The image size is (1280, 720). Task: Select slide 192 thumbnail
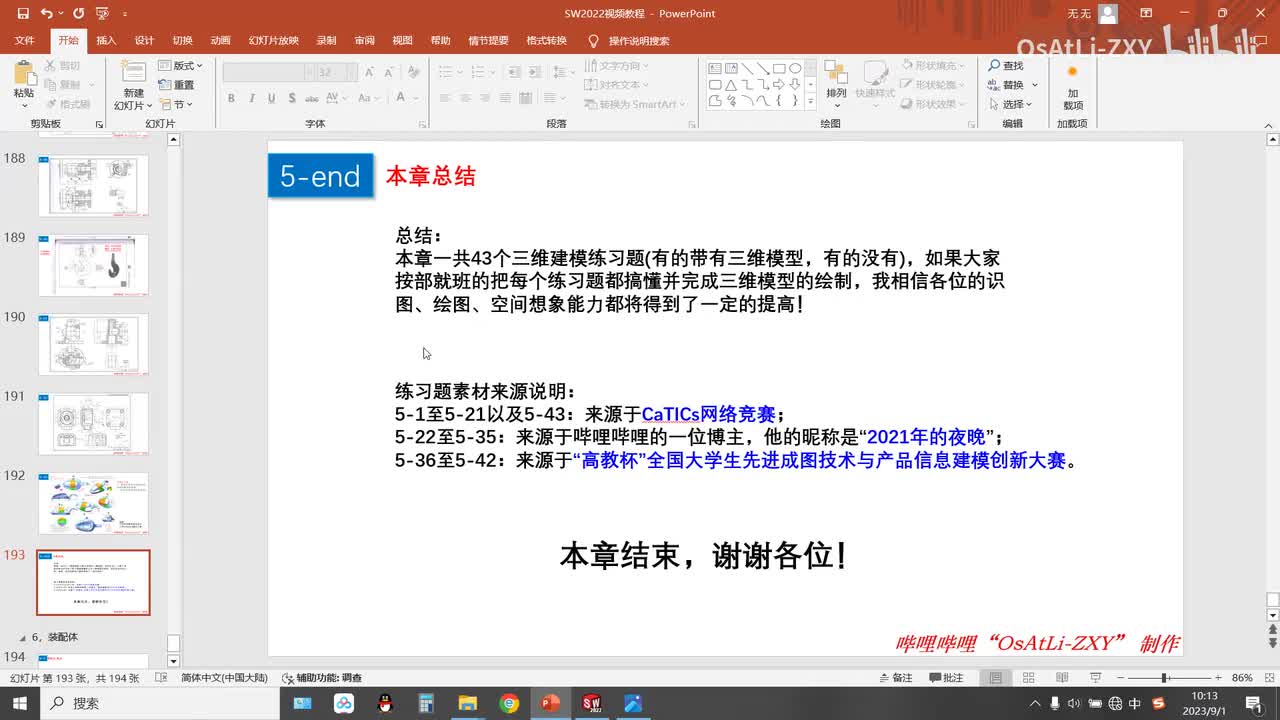point(93,503)
